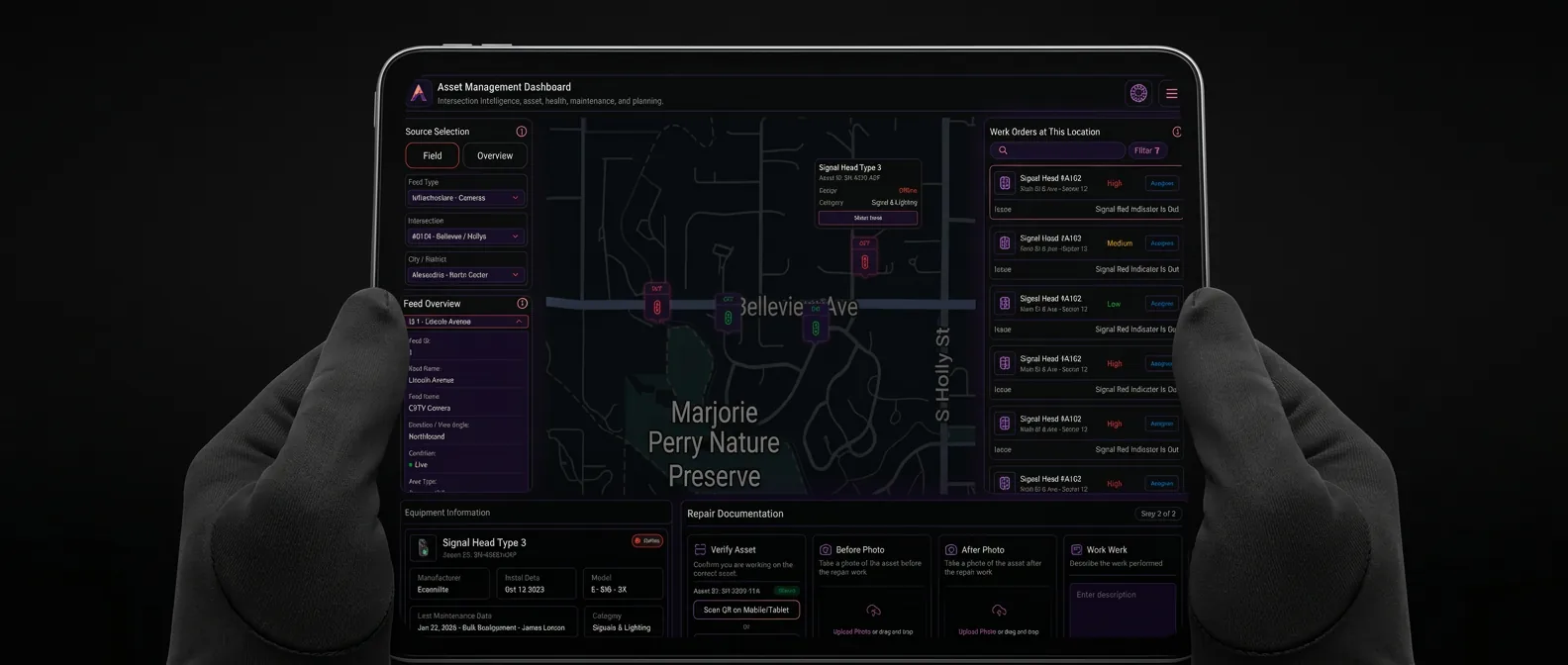Open the City / District dropdown
This screenshot has width=1568, height=665.
pyautogui.click(x=465, y=275)
